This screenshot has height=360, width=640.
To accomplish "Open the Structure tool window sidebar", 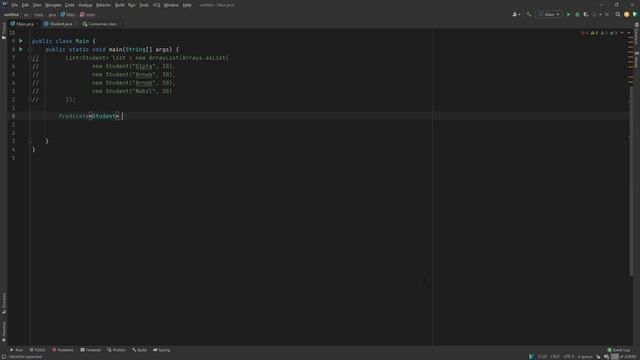I will point(4,303).
